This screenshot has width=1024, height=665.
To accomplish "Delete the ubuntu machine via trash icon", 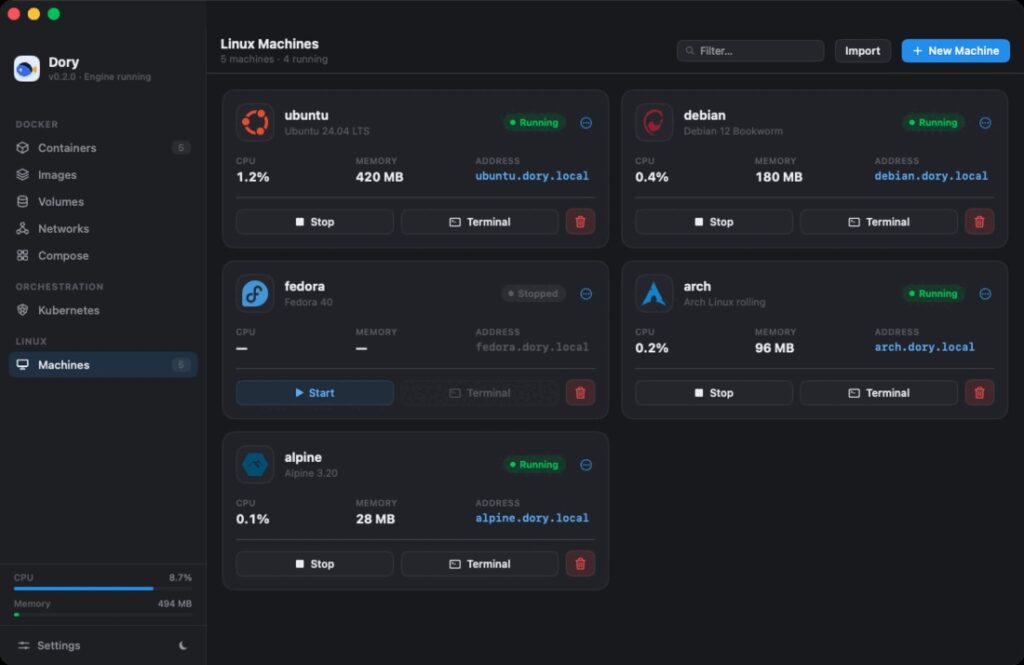I will [580, 222].
